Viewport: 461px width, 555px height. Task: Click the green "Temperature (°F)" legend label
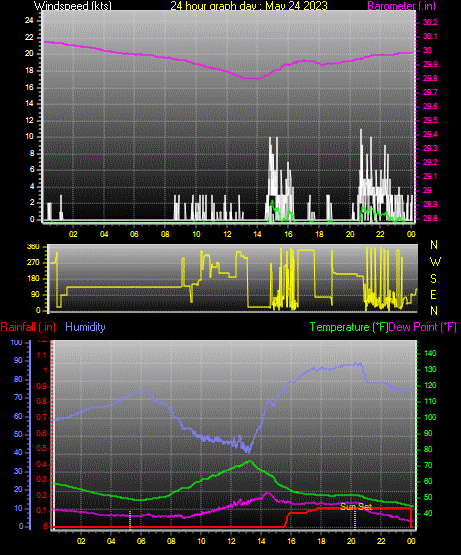pyautogui.click(x=349, y=327)
